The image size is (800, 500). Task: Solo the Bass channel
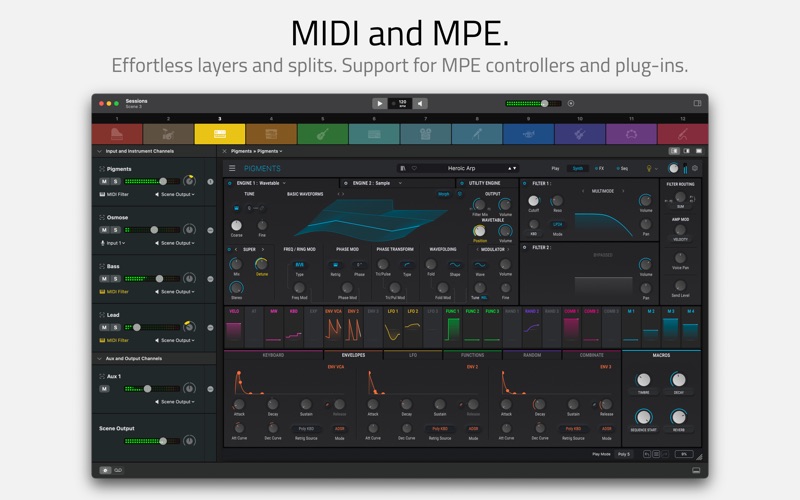coord(116,279)
